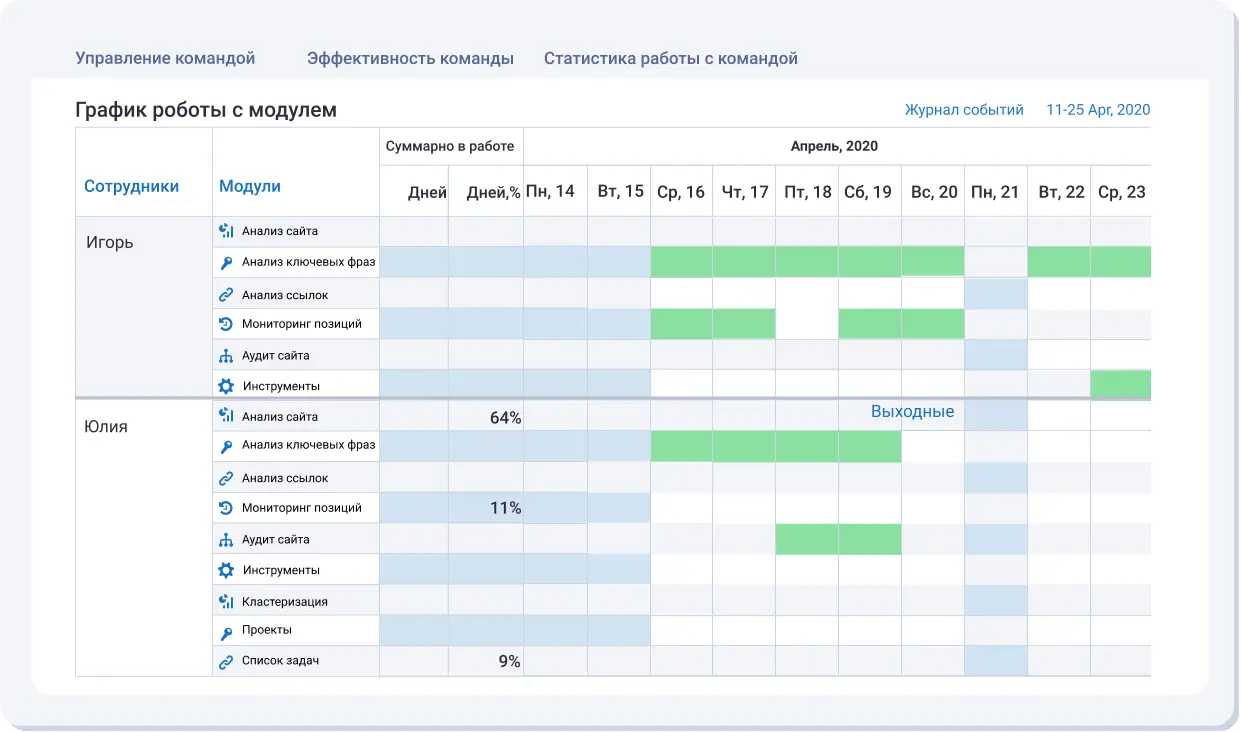Open the Журнал событий log
The height and width of the screenshot is (733, 1241).
tap(964, 110)
